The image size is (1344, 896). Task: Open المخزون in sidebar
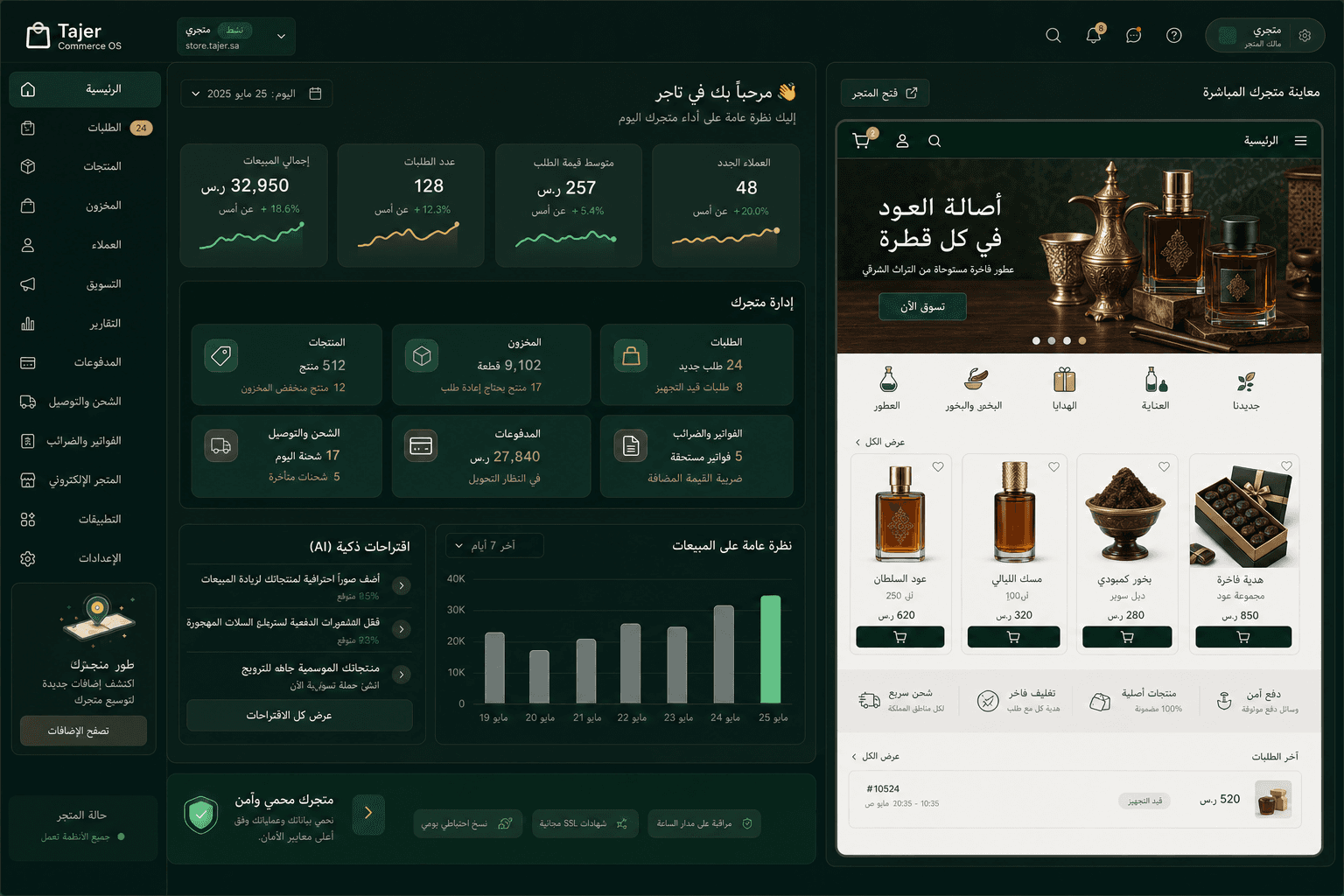point(85,206)
